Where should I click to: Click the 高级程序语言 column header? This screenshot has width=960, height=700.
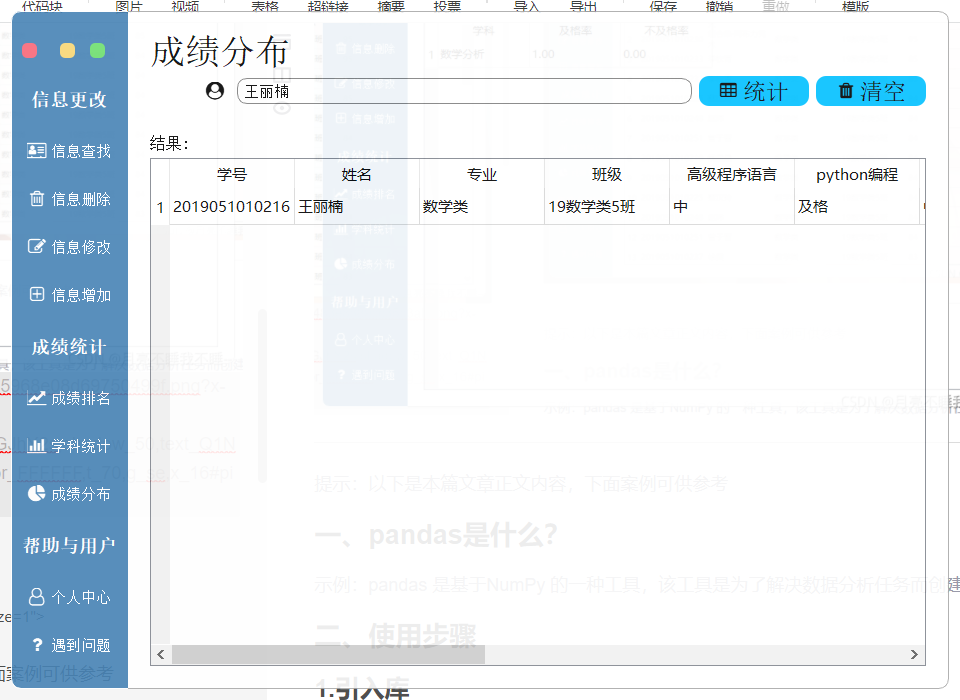point(732,175)
